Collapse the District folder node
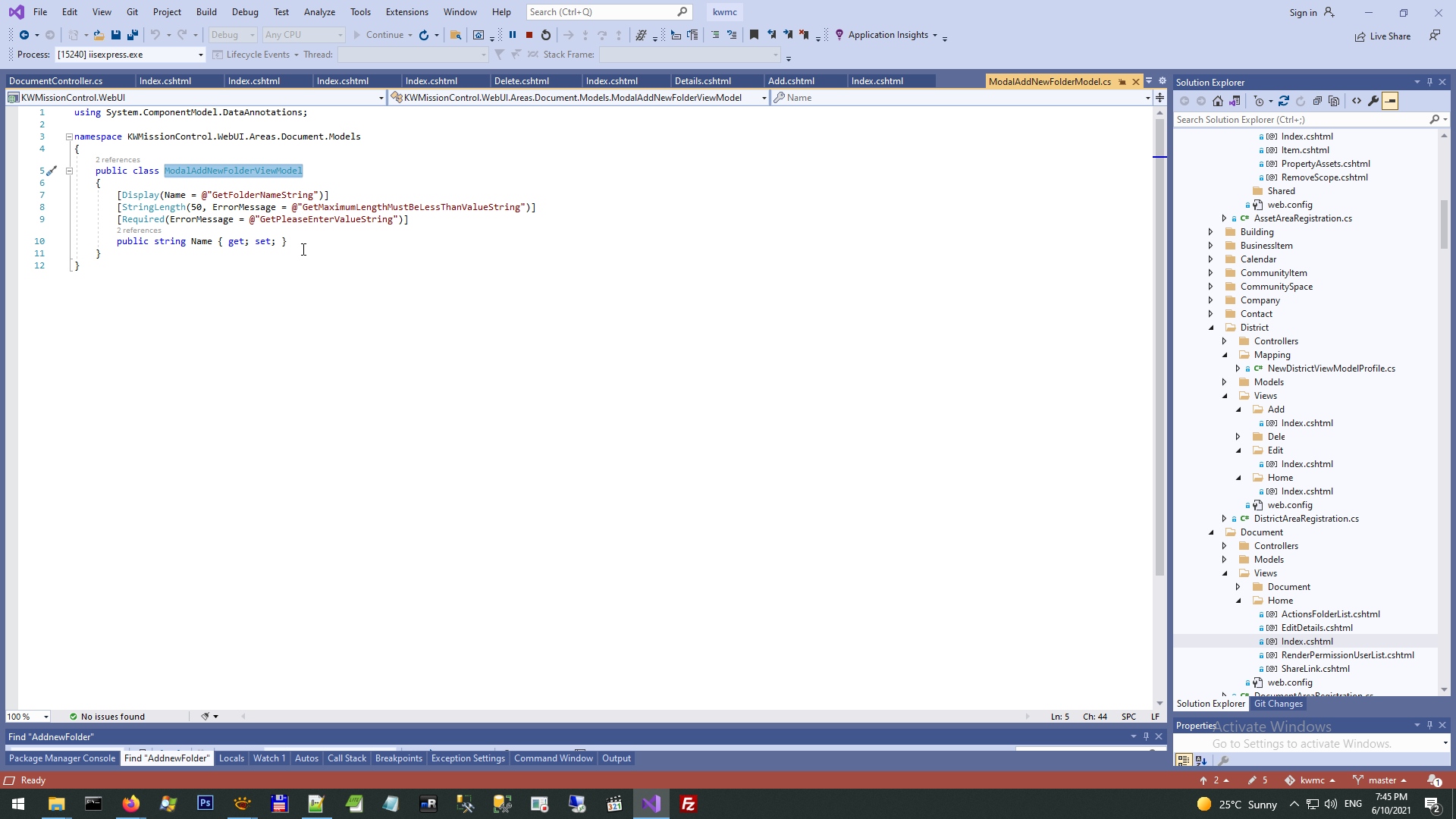 click(1211, 328)
